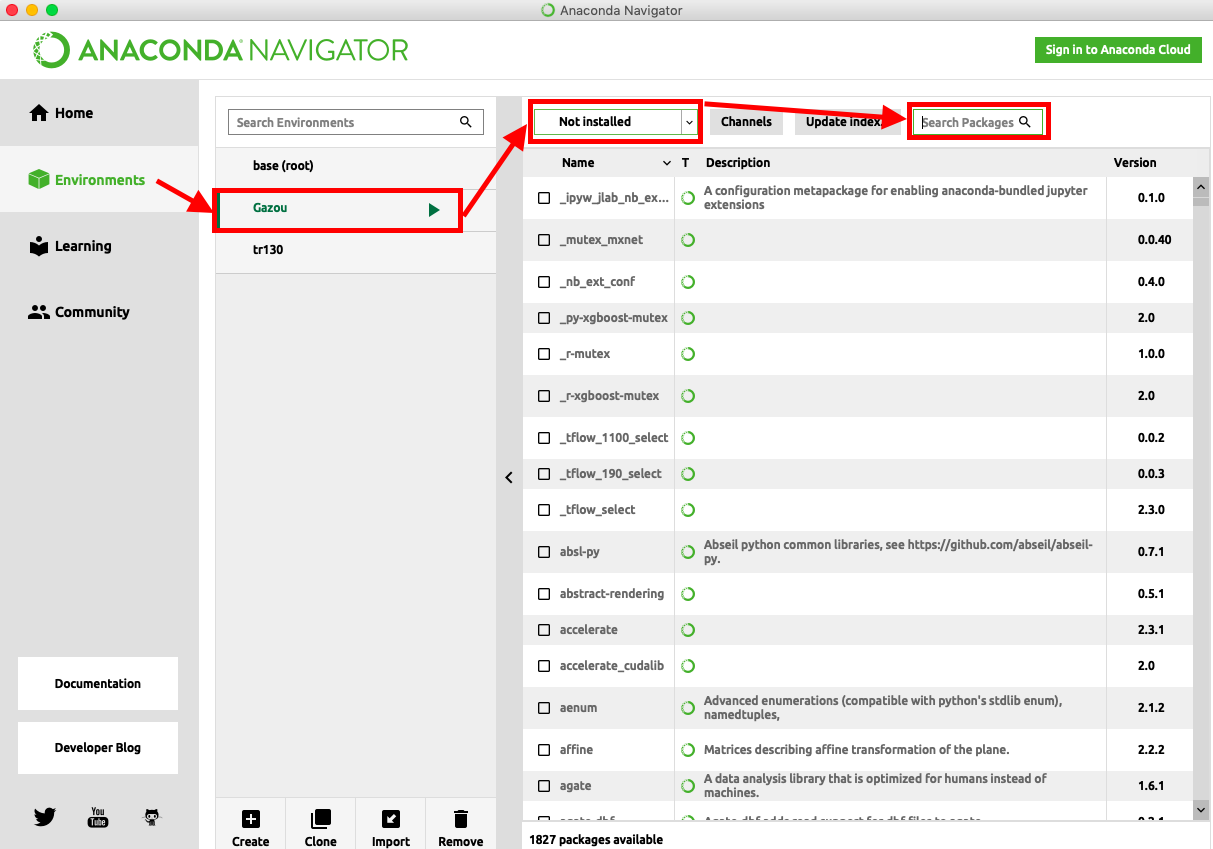Click the search magnifier in Search Environments
Viewport: 1213px width, 849px height.
(466, 122)
